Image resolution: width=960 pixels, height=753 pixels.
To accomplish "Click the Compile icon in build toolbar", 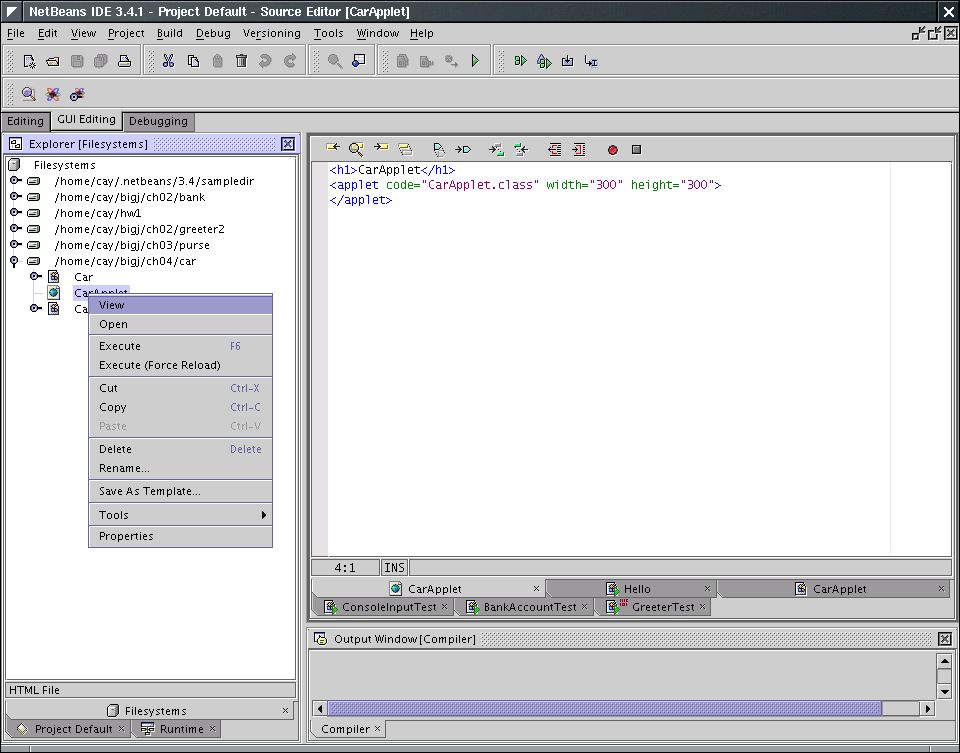I will point(402,61).
